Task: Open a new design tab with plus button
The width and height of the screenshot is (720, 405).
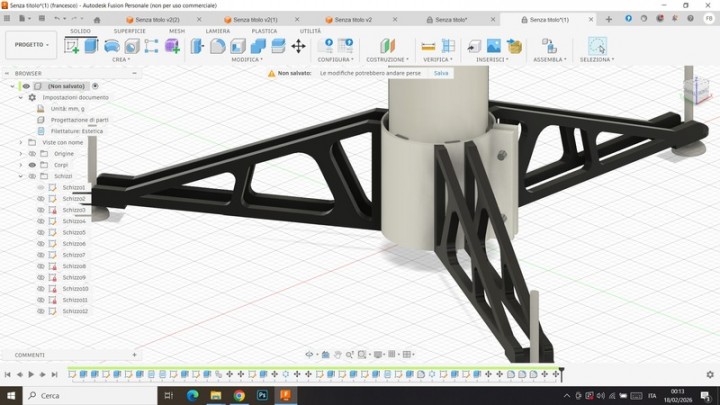Action: pyautogui.click(x=609, y=19)
